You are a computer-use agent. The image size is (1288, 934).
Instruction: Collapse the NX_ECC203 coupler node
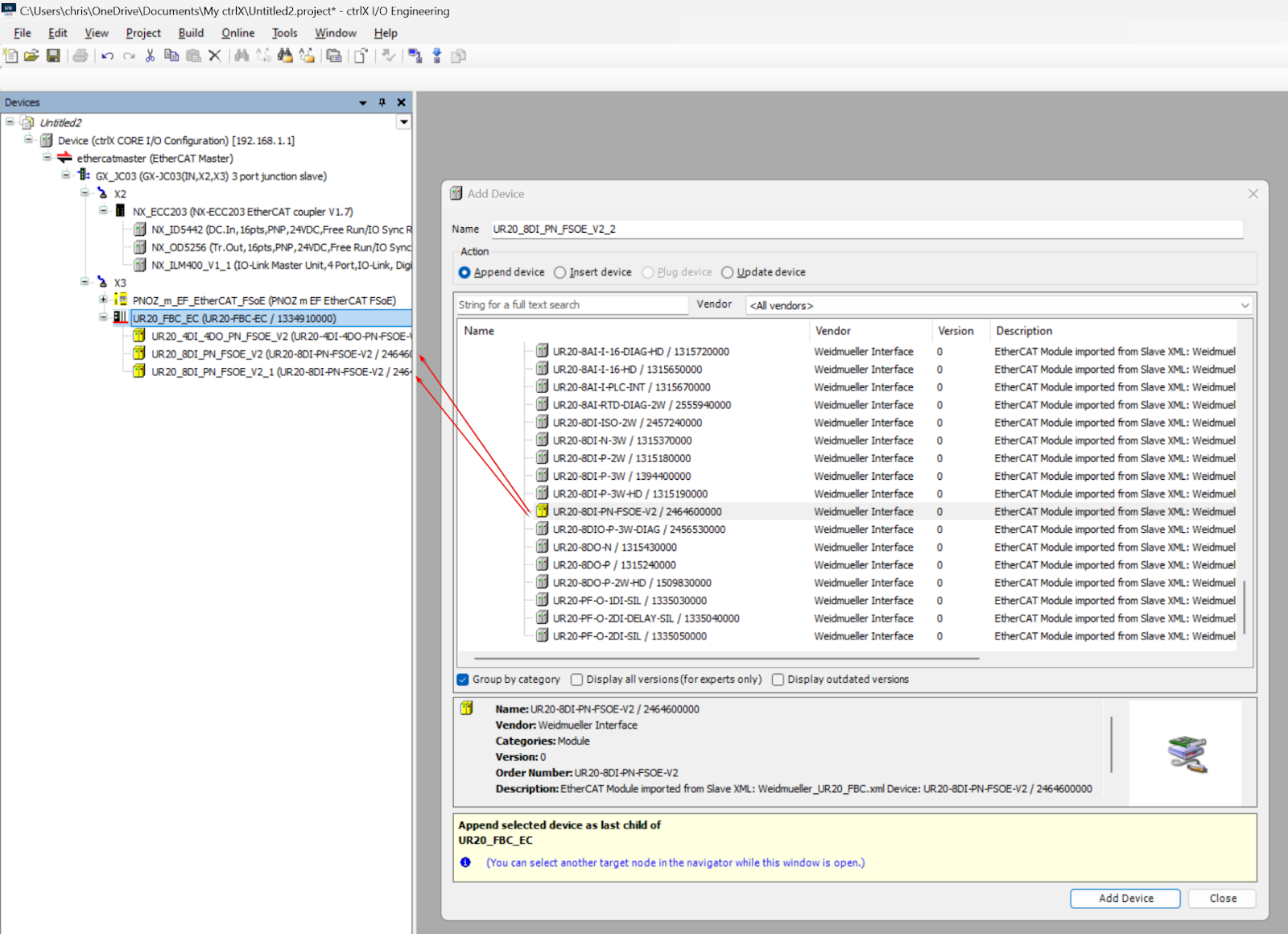pos(103,210)
